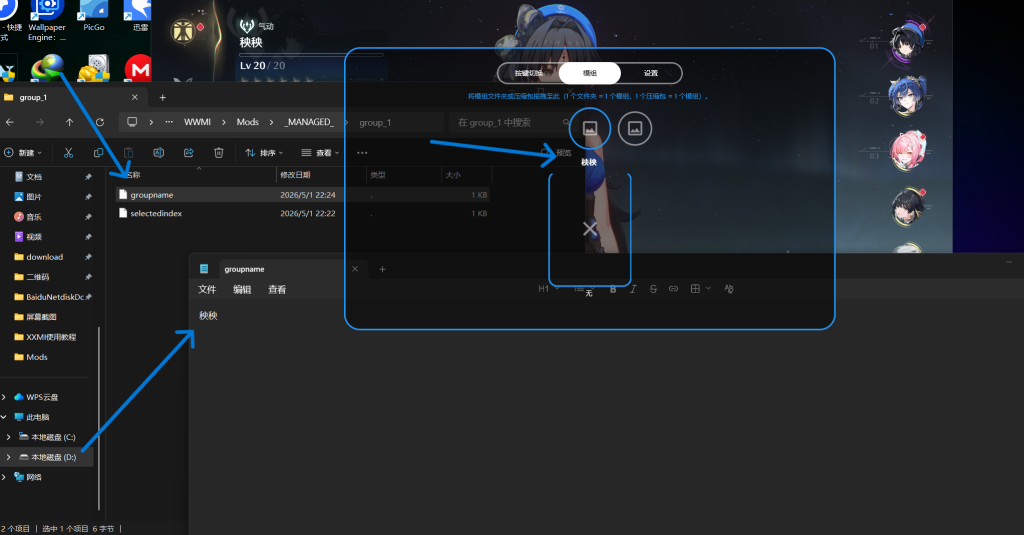This screenshot has width=1024, height=535.
Task: Click Mods in the address breadcrumb
Action: 248,122
